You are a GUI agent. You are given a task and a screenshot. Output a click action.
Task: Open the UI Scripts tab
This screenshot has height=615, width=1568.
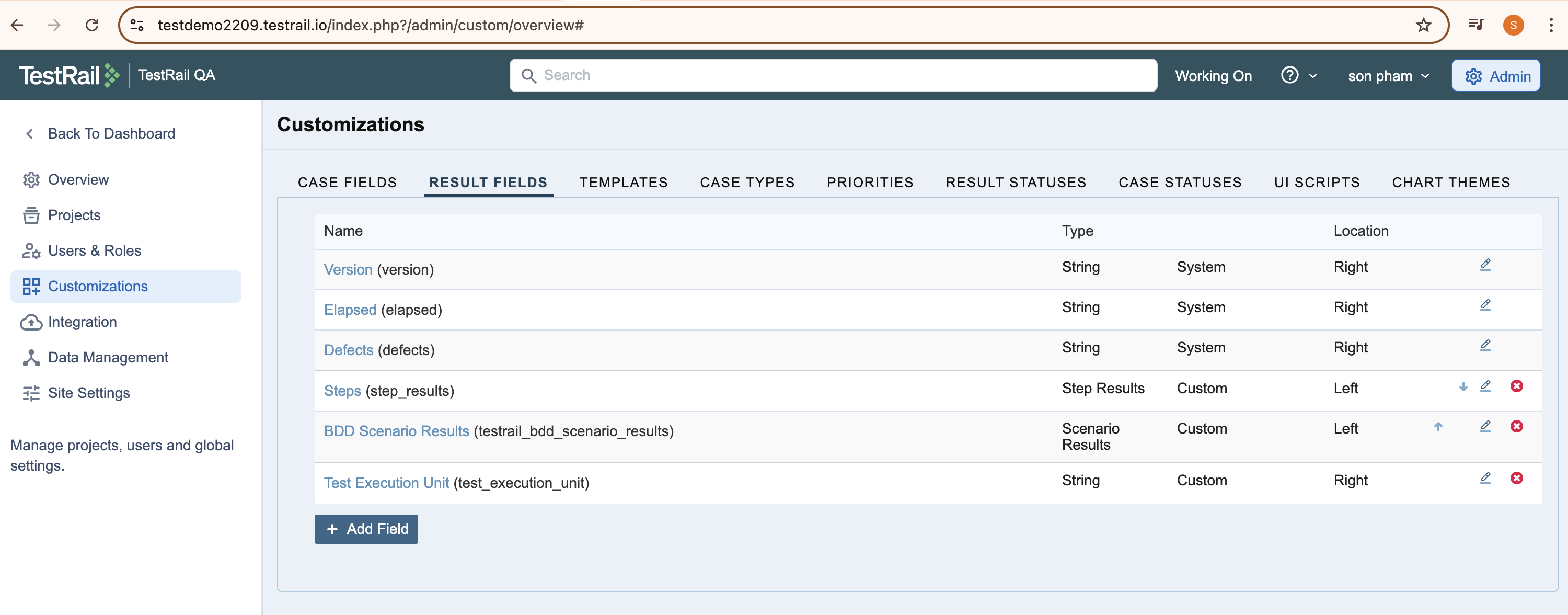(1317, 182)
